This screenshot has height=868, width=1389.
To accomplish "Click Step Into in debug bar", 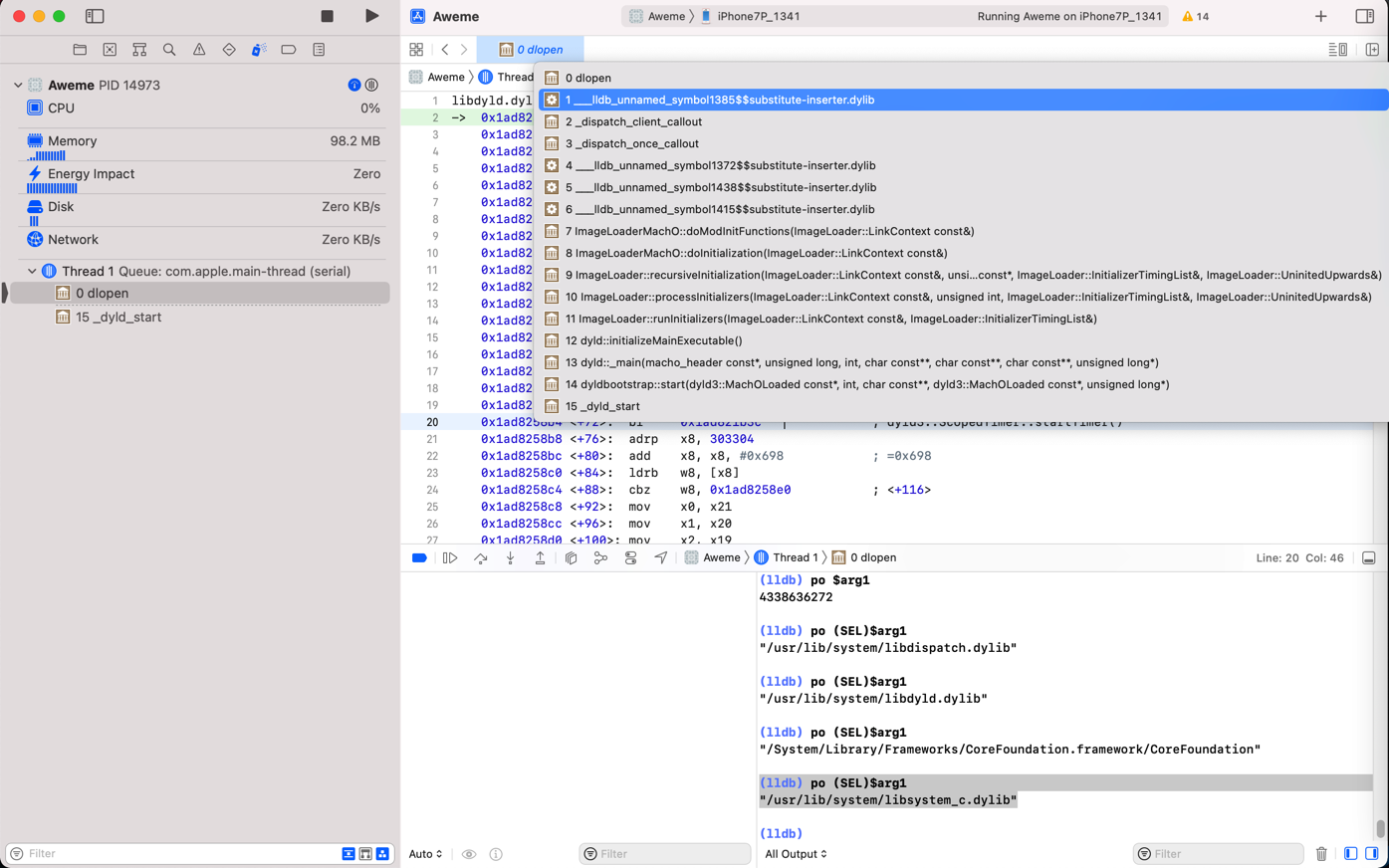I will (510, 558).
